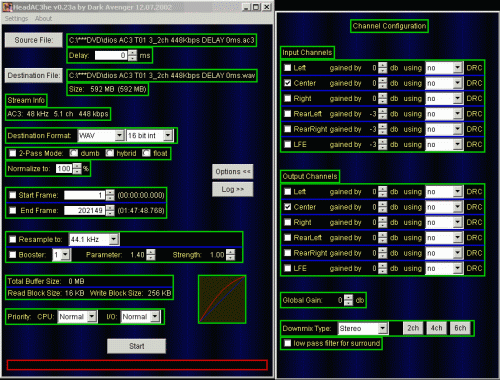The image size is (500, 380).
Task: Enable the Input Channels Right checkbox
Action: 288,98
